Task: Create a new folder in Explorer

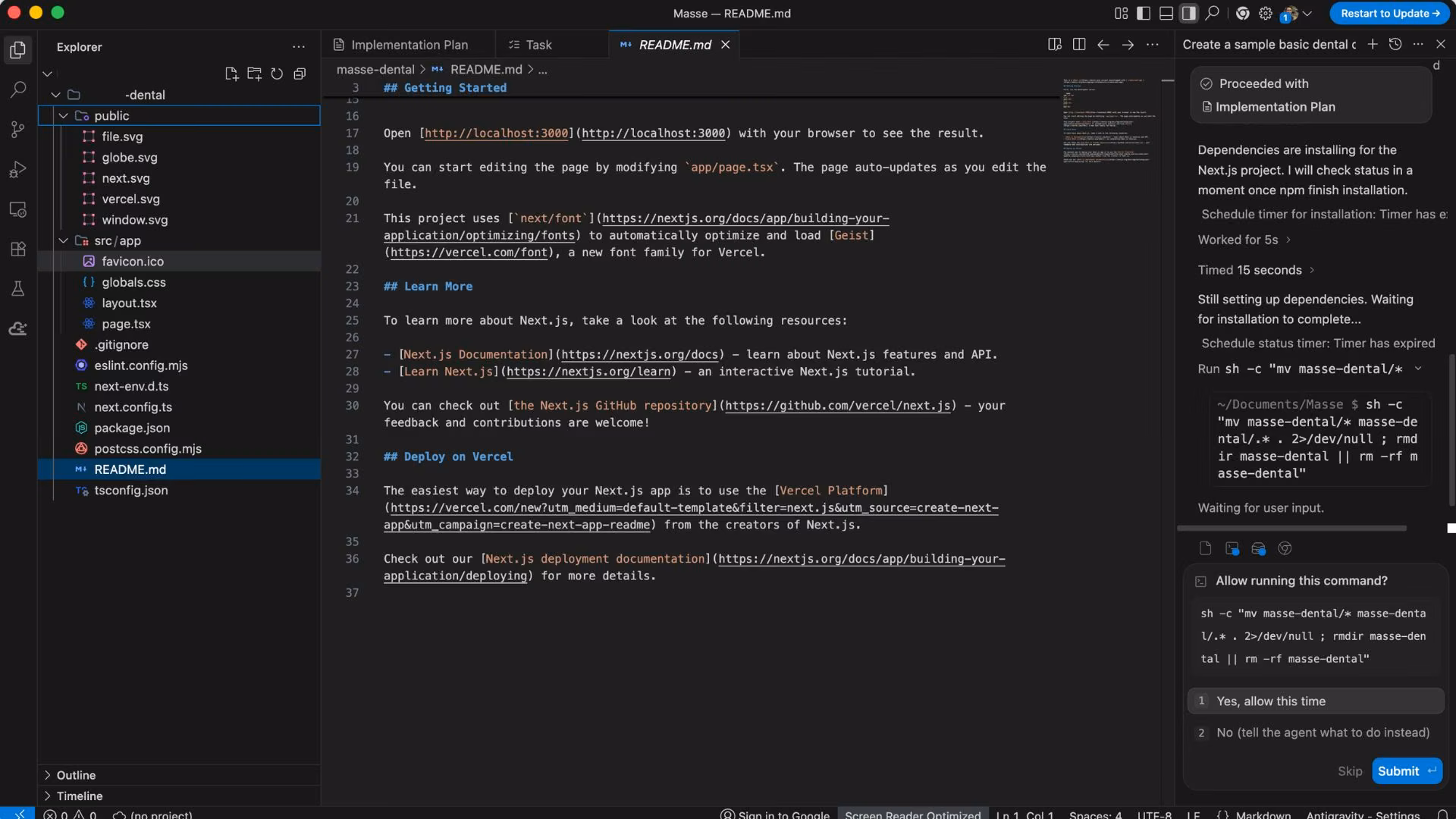Action: (254, 74)
